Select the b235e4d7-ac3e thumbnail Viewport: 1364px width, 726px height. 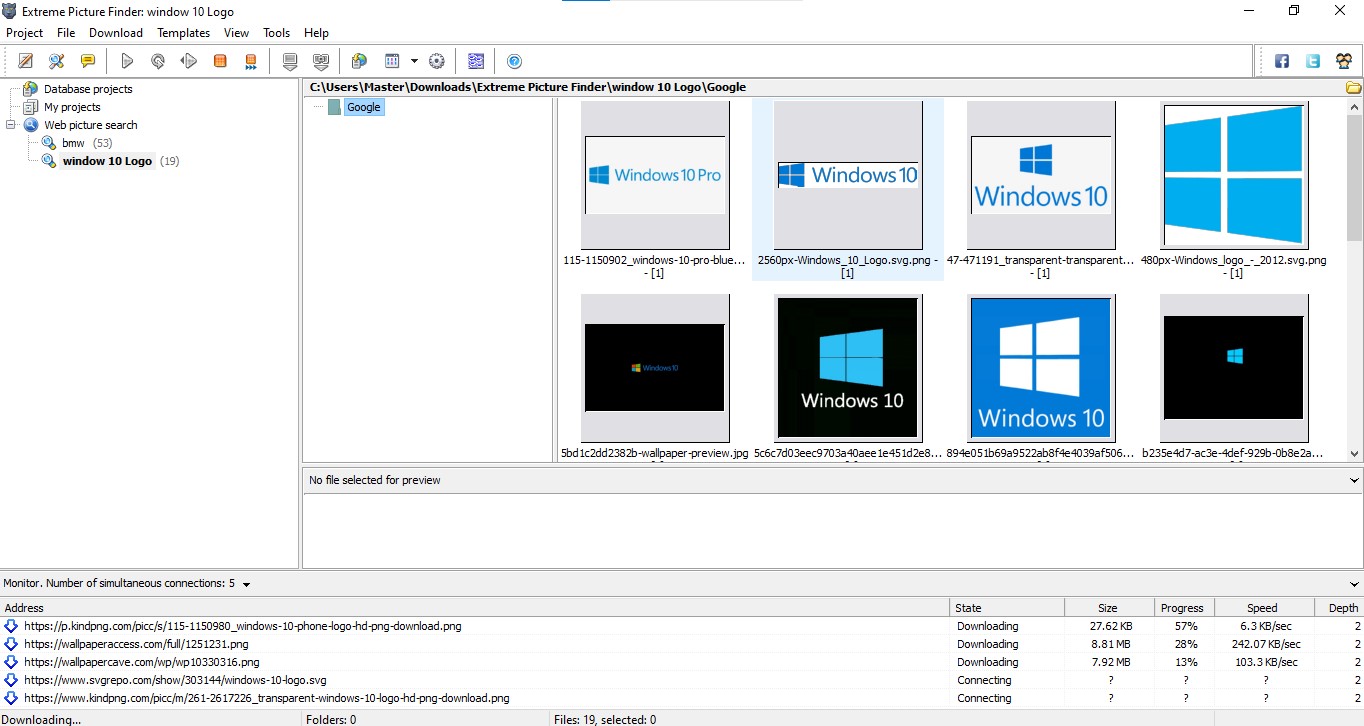tap(1234, 368)
